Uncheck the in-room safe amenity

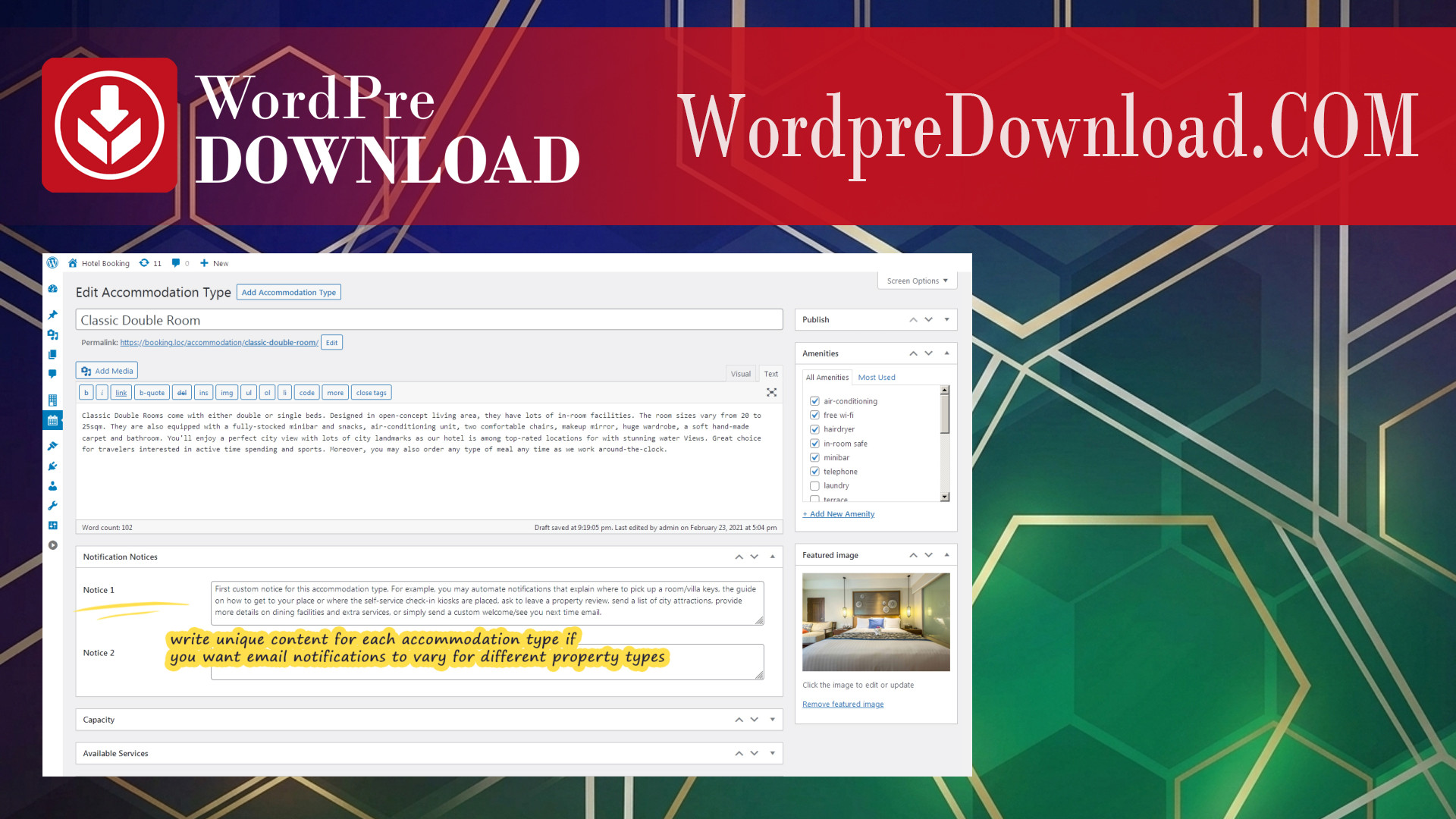[814, 444]
